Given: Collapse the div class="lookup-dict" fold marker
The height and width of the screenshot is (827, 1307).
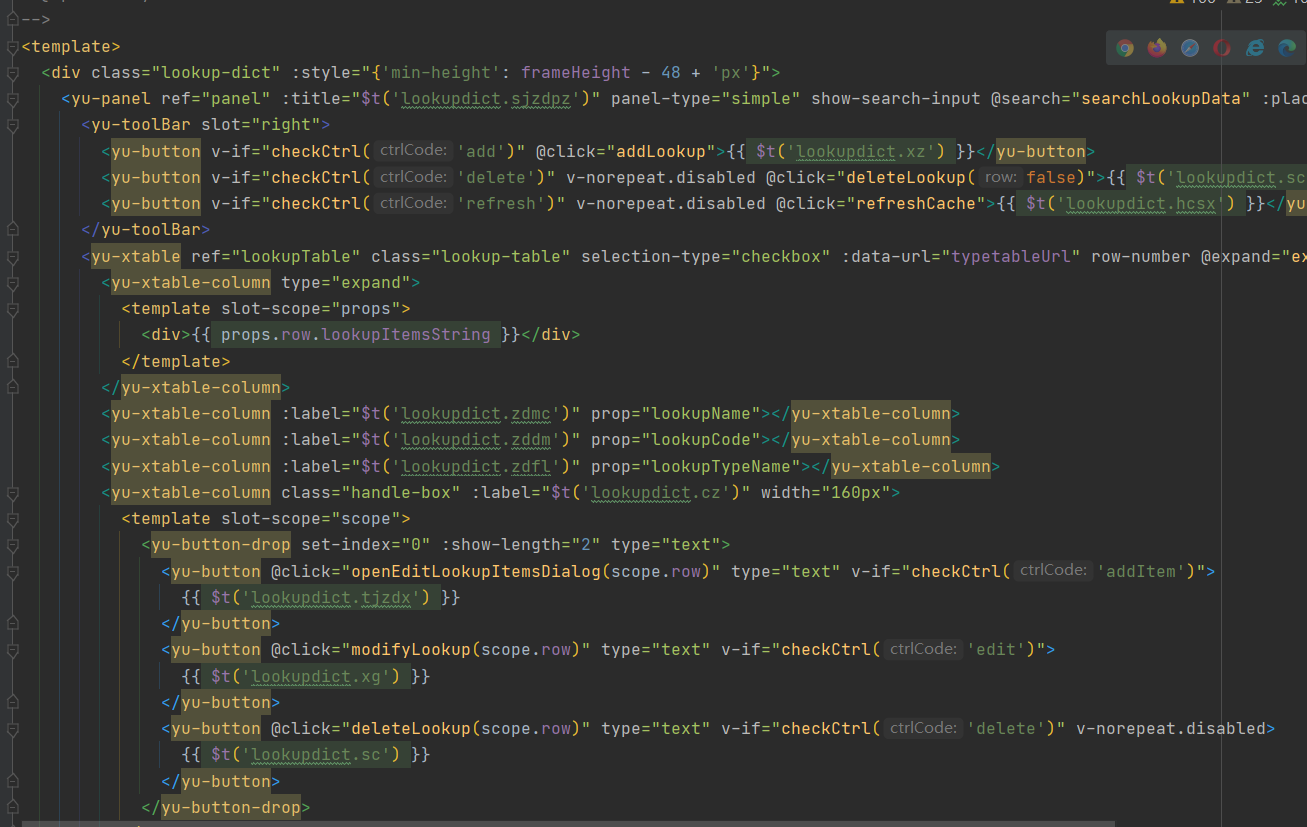Looking at the screenshot, I should pos(11,73).
